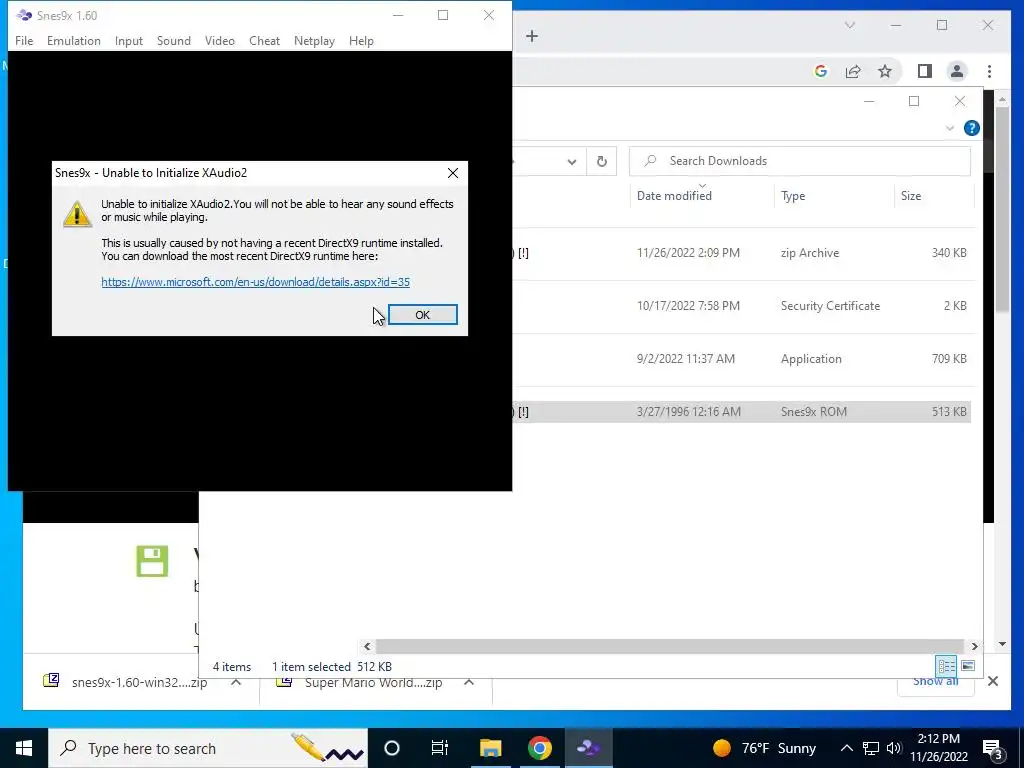Viewport: 1024px width, 768px height.
Task: Switch to Chrome from taskbar
Action: (539, 748)
